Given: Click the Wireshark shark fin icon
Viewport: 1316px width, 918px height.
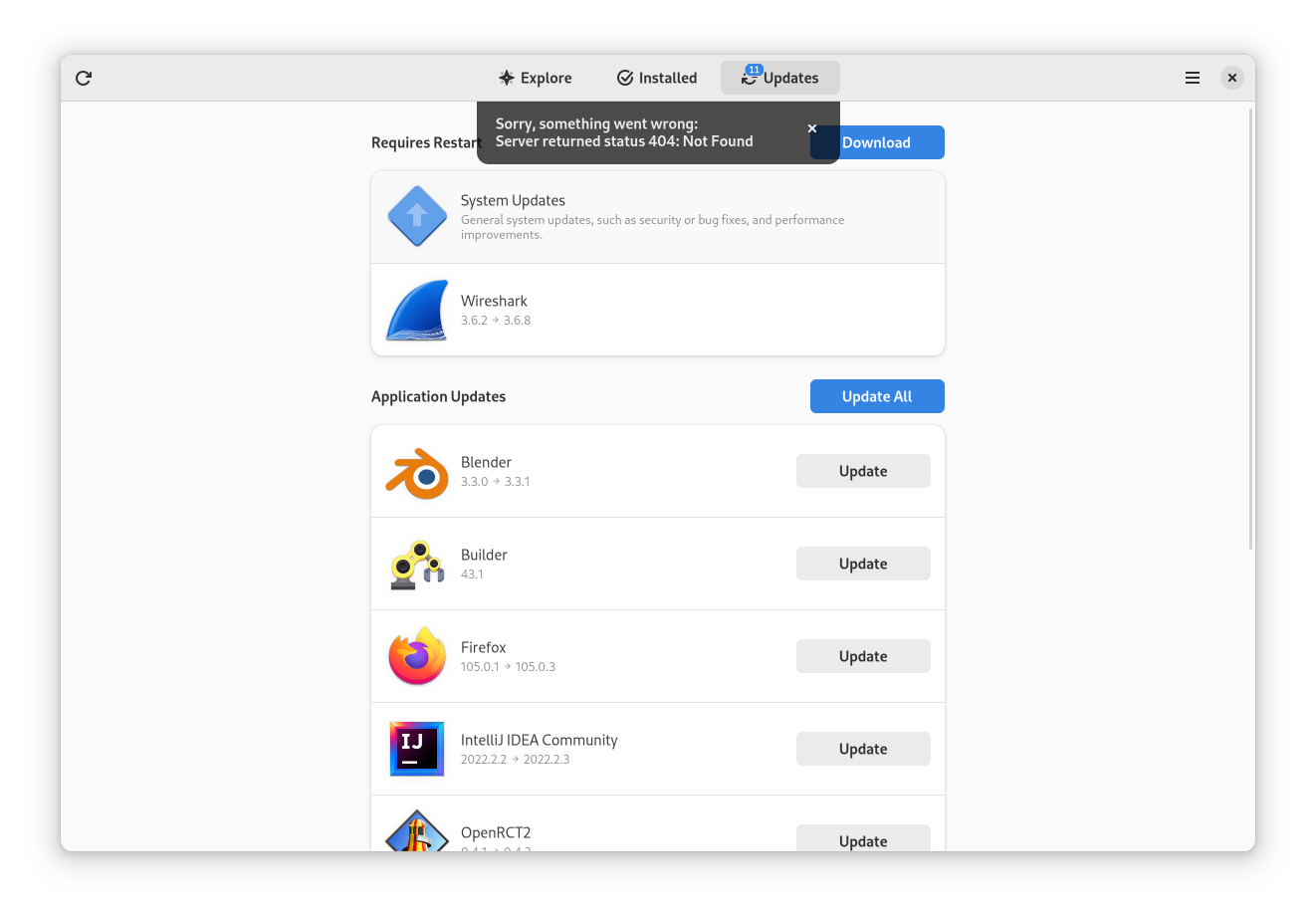Looking at the screenshot, I should pyautogui.click(x=417, y=311).
